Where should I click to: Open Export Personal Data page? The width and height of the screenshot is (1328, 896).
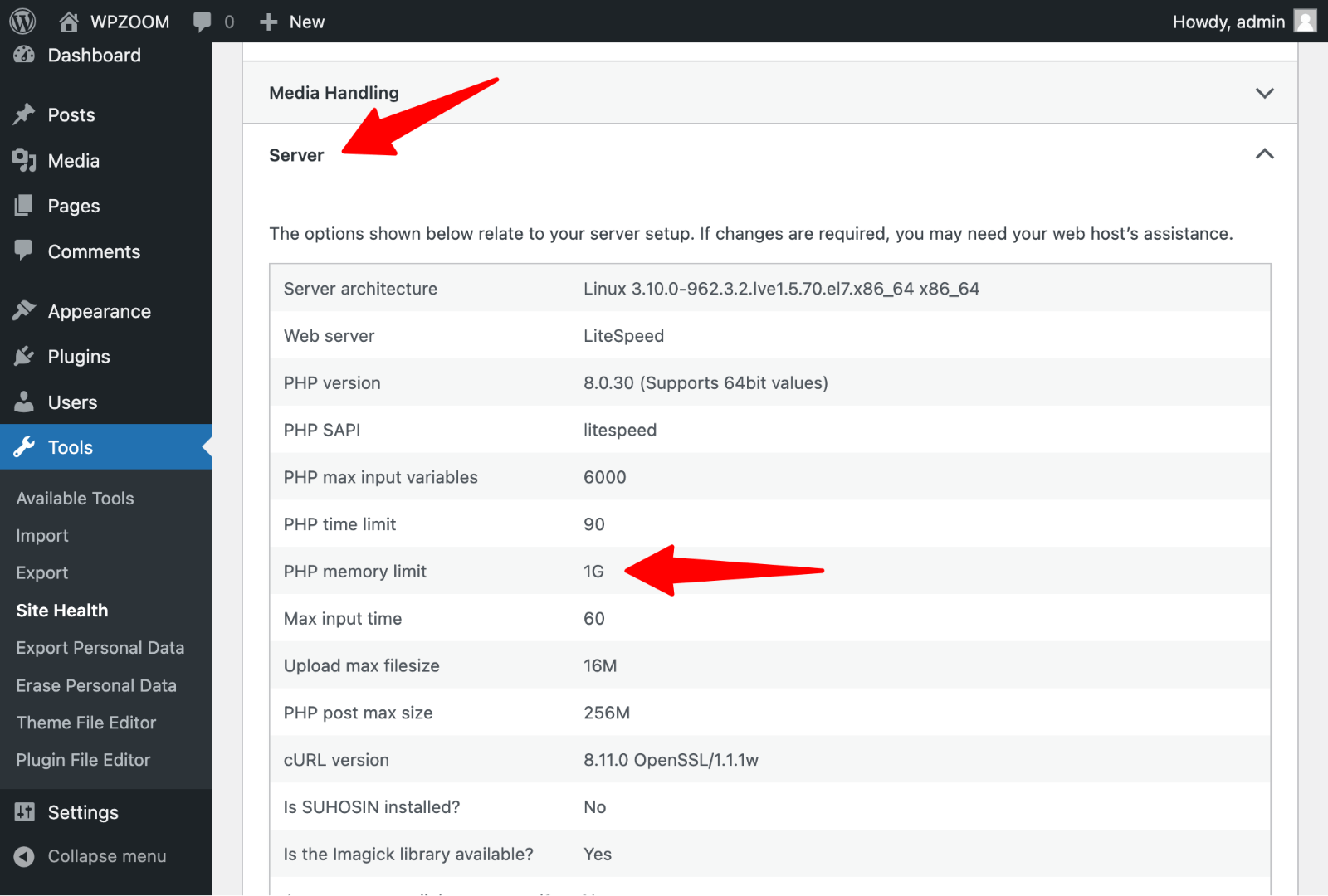[x=100, y=648]
